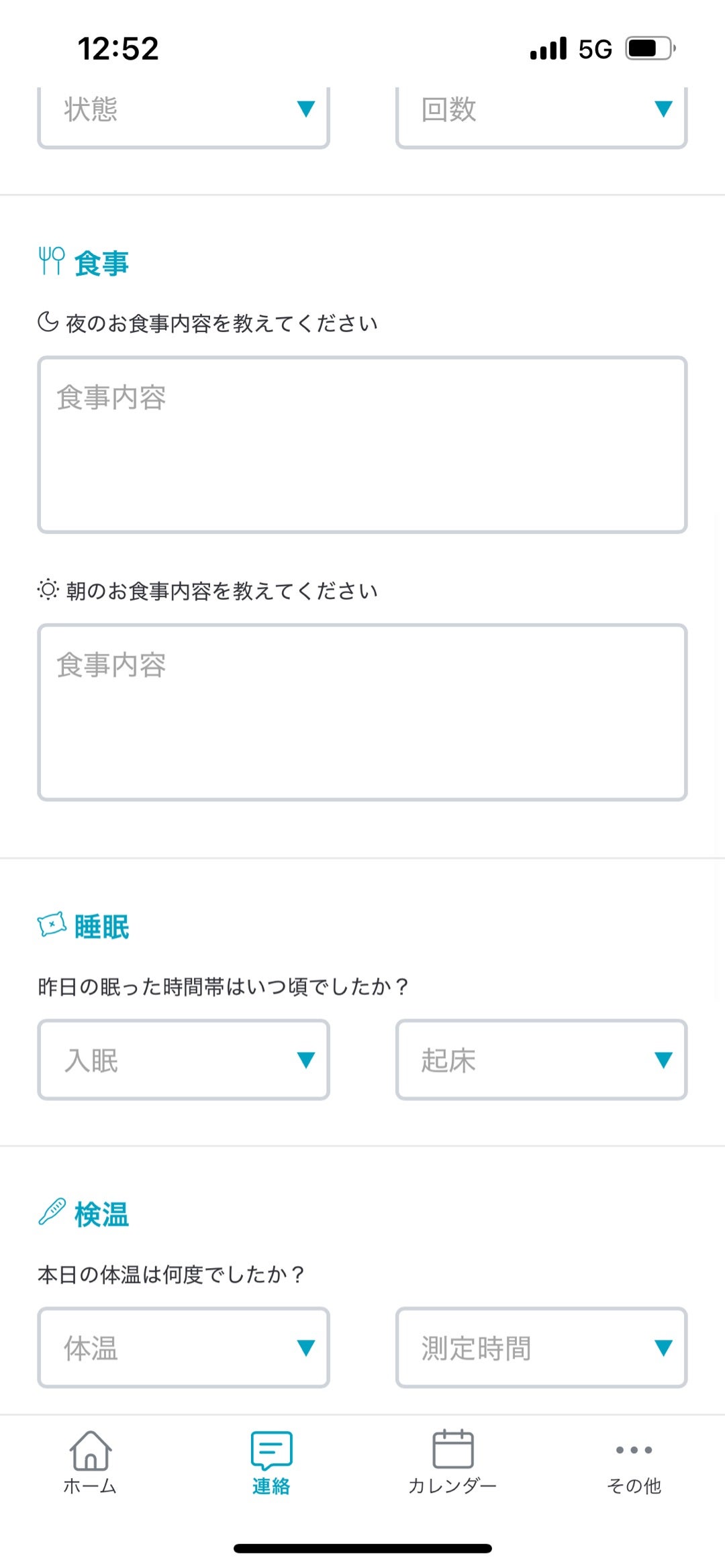The height and width of the screenshot is (1568, 725).
Task: Tap the battery icon in status bar
Action: coord(650,48)
